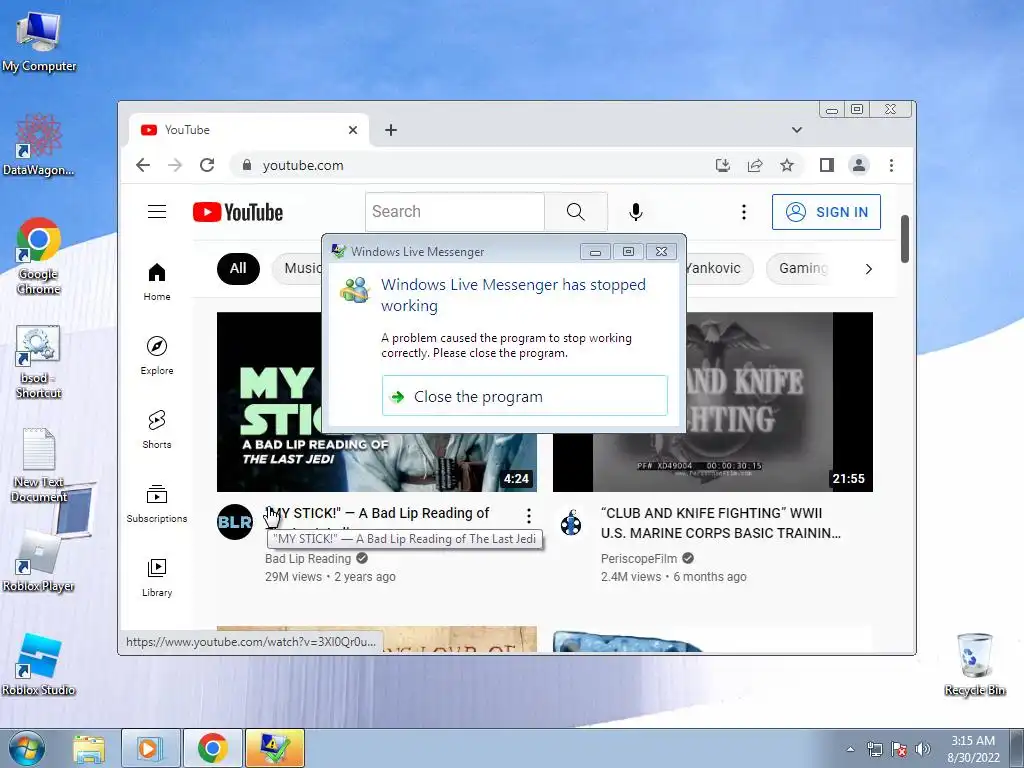1024x768 pixels.
Task: Select the Music filter chip
Action: coord(298,268)
